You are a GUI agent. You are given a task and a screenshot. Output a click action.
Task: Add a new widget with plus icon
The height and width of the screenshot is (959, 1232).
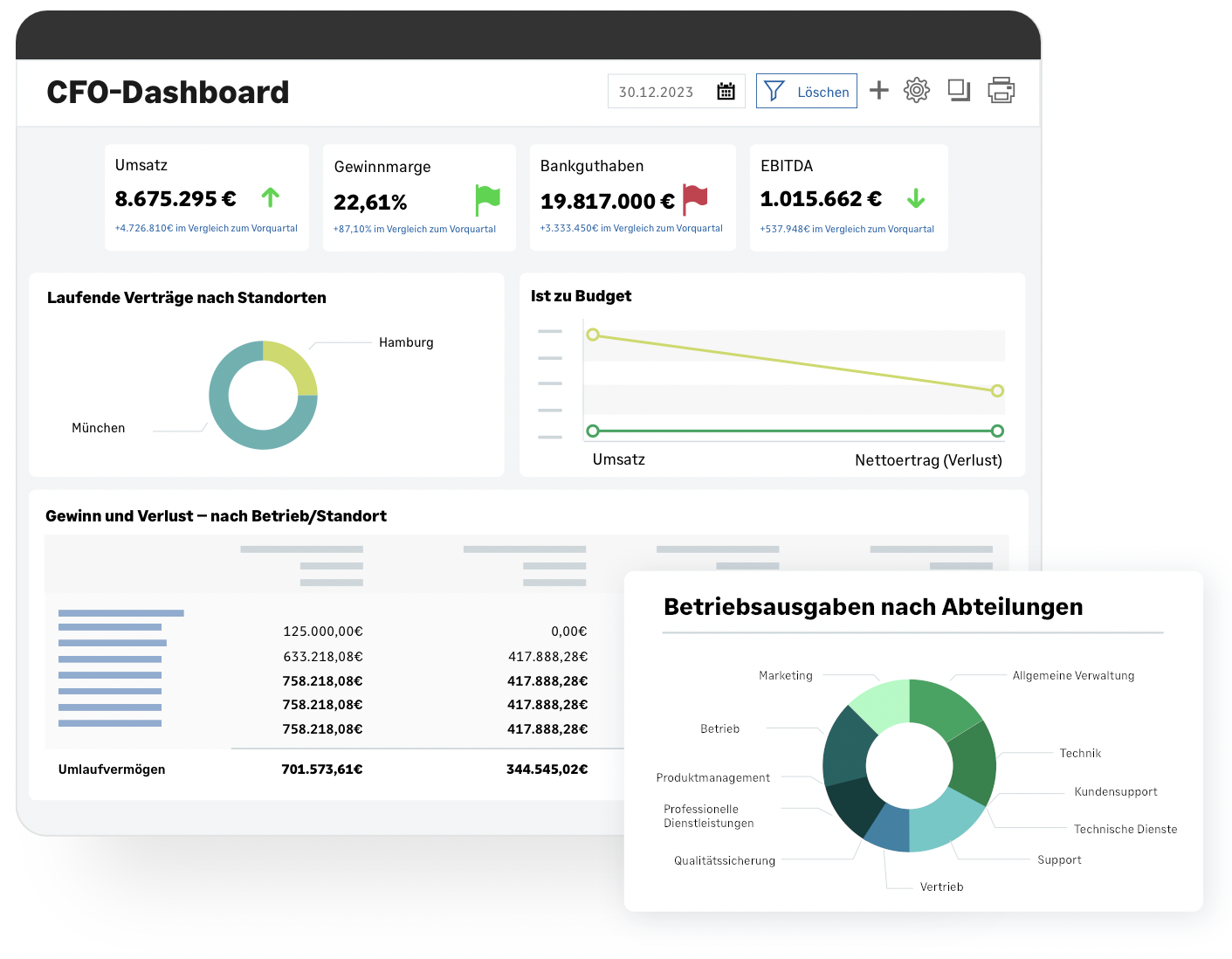tap(879, 90)
